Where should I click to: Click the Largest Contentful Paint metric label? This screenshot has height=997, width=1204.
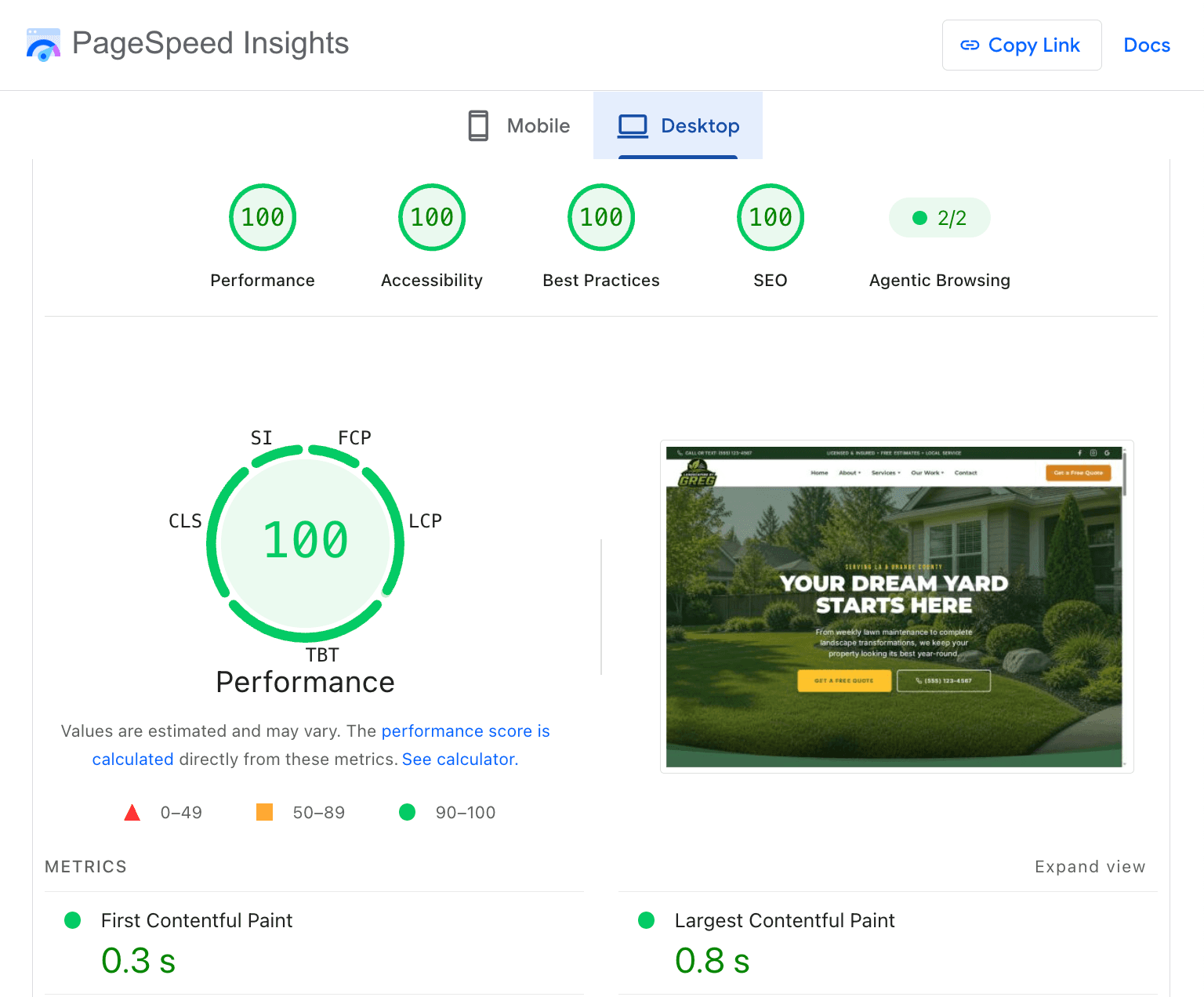785,920
